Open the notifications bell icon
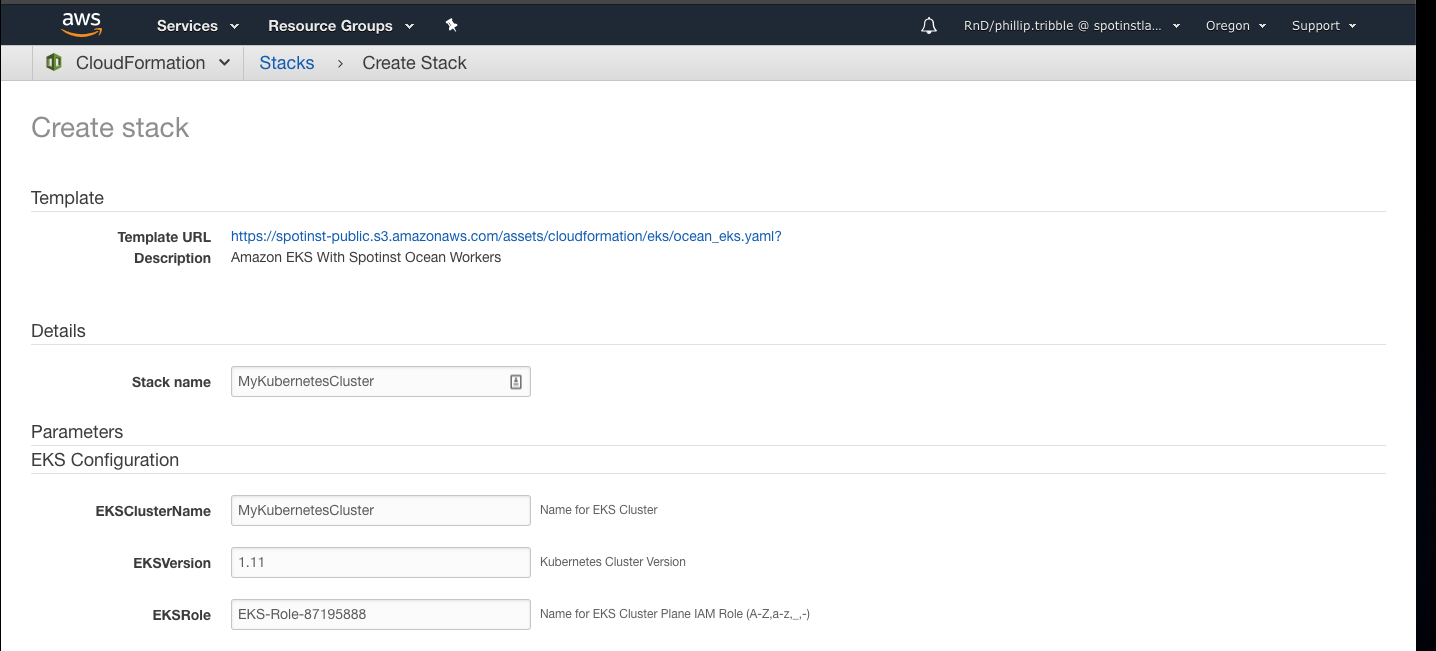Viewport: 1436px width, 651px height. tap(929, 26)
